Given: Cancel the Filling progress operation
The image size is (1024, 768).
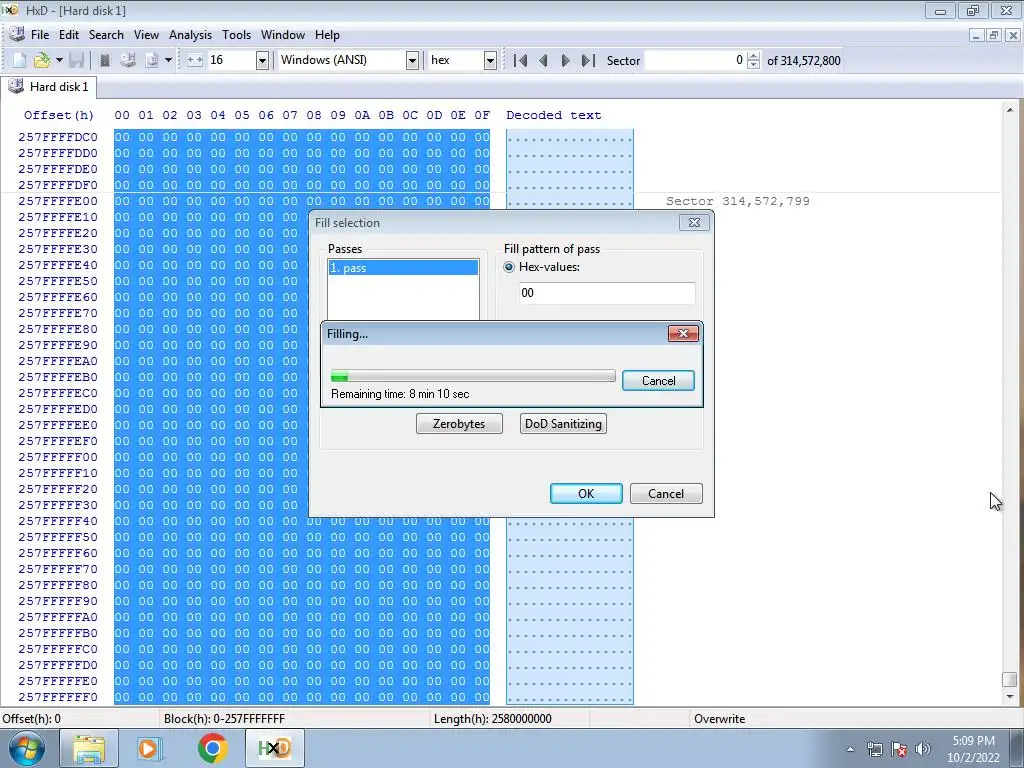Looking at the screenshot, I should 658,381.
